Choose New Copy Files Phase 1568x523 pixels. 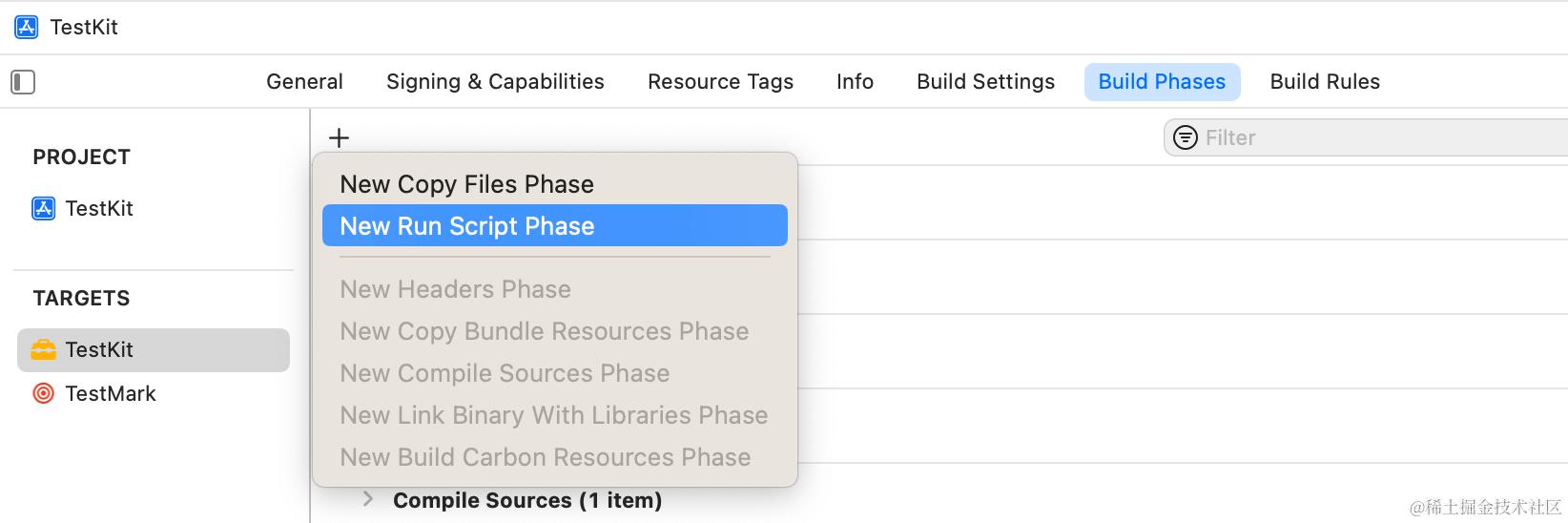(x=466, y=184)
